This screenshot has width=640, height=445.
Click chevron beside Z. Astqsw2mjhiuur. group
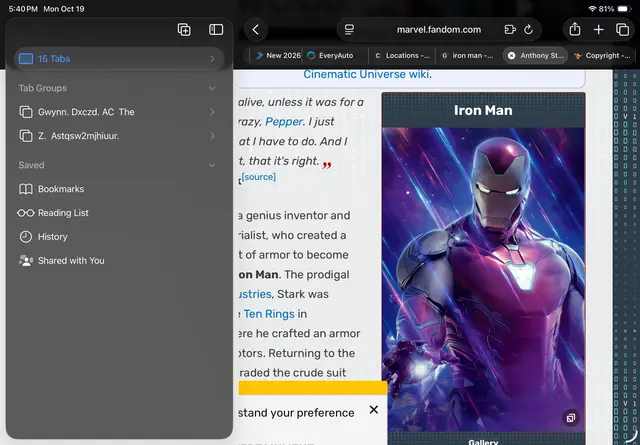[212, 136]
